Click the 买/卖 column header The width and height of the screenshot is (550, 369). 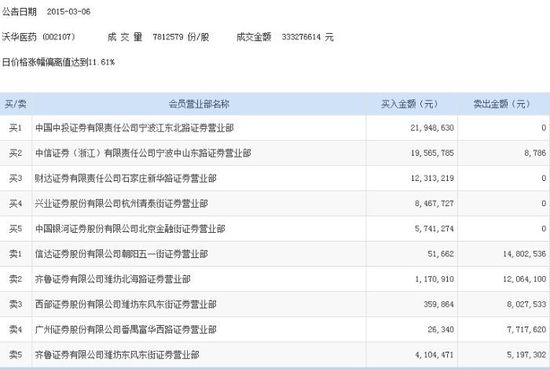[x=15, y=104]
